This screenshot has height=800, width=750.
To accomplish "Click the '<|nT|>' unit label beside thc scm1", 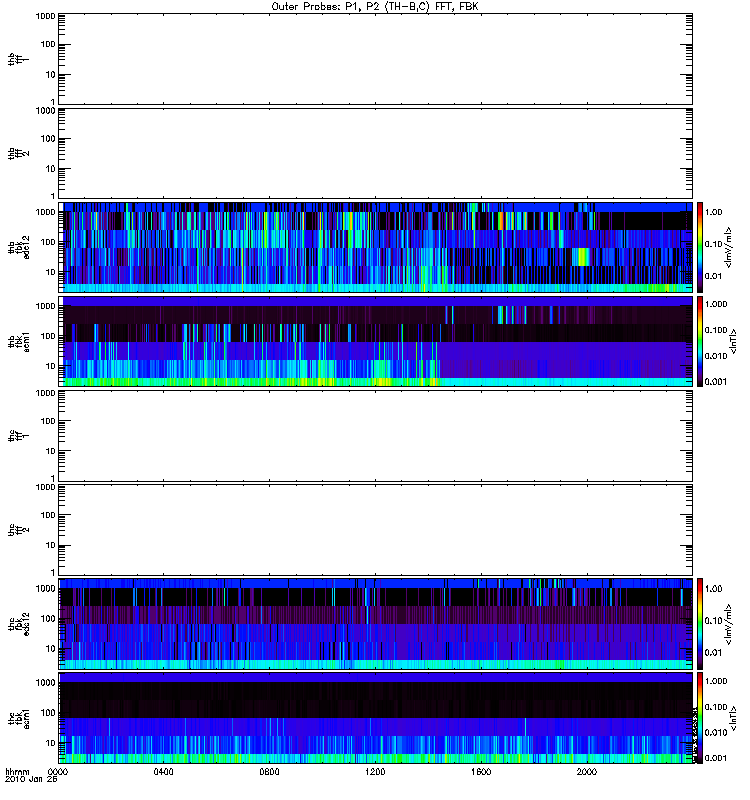I will pos(734,718).
